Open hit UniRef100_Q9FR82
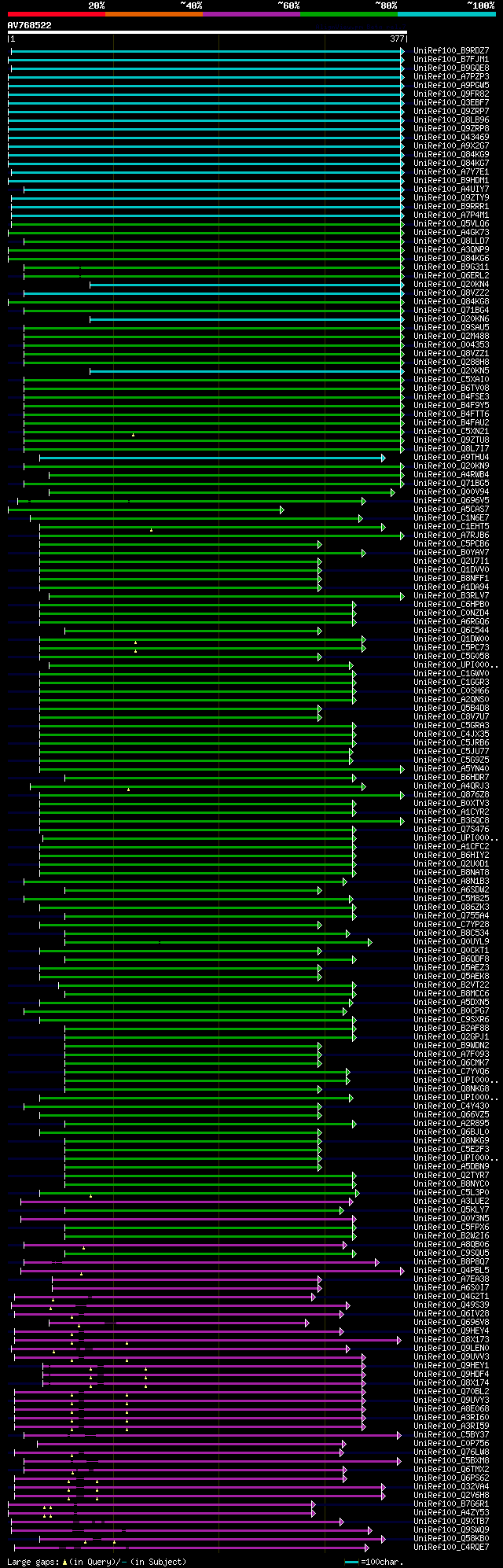 pyautogui.click(x=451, y=94)
